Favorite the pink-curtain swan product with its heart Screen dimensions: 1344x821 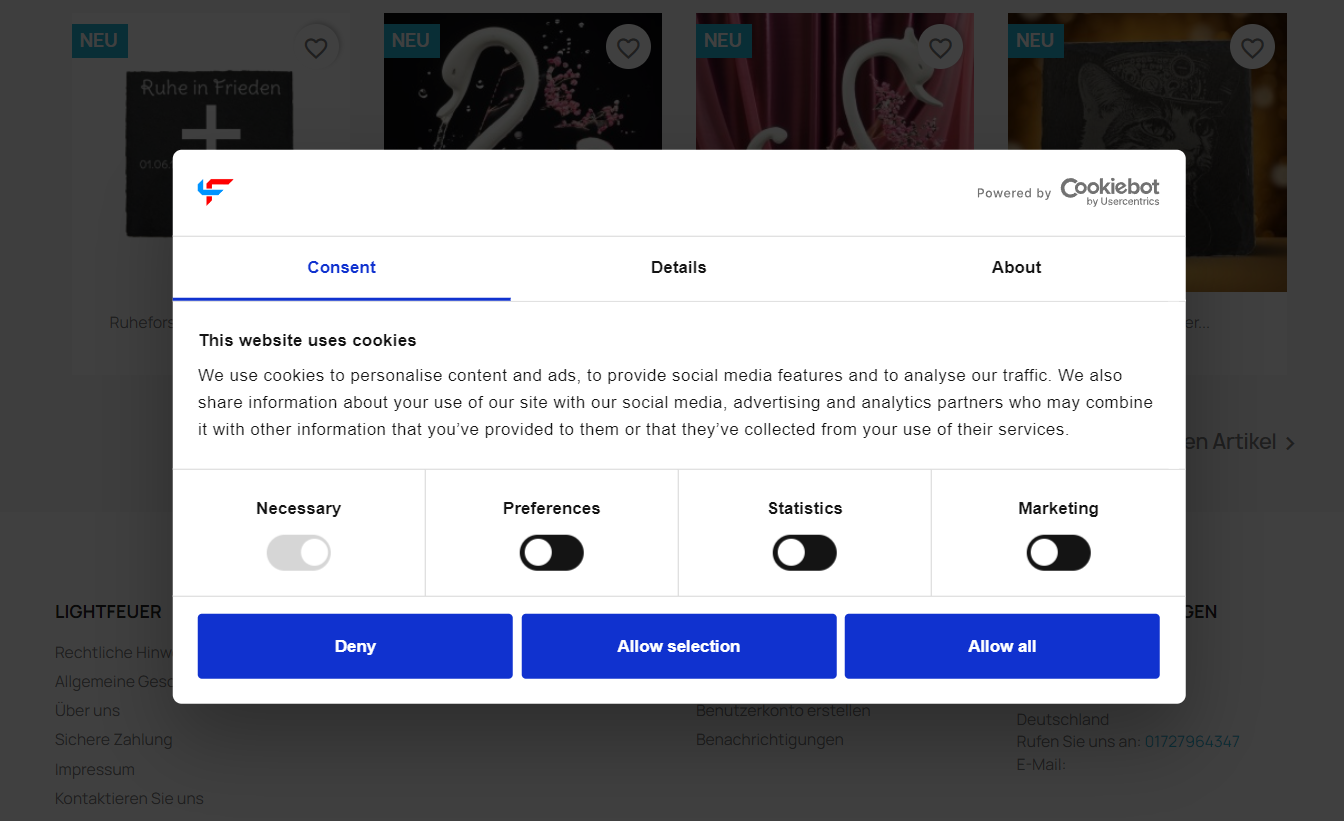point(940,47)
